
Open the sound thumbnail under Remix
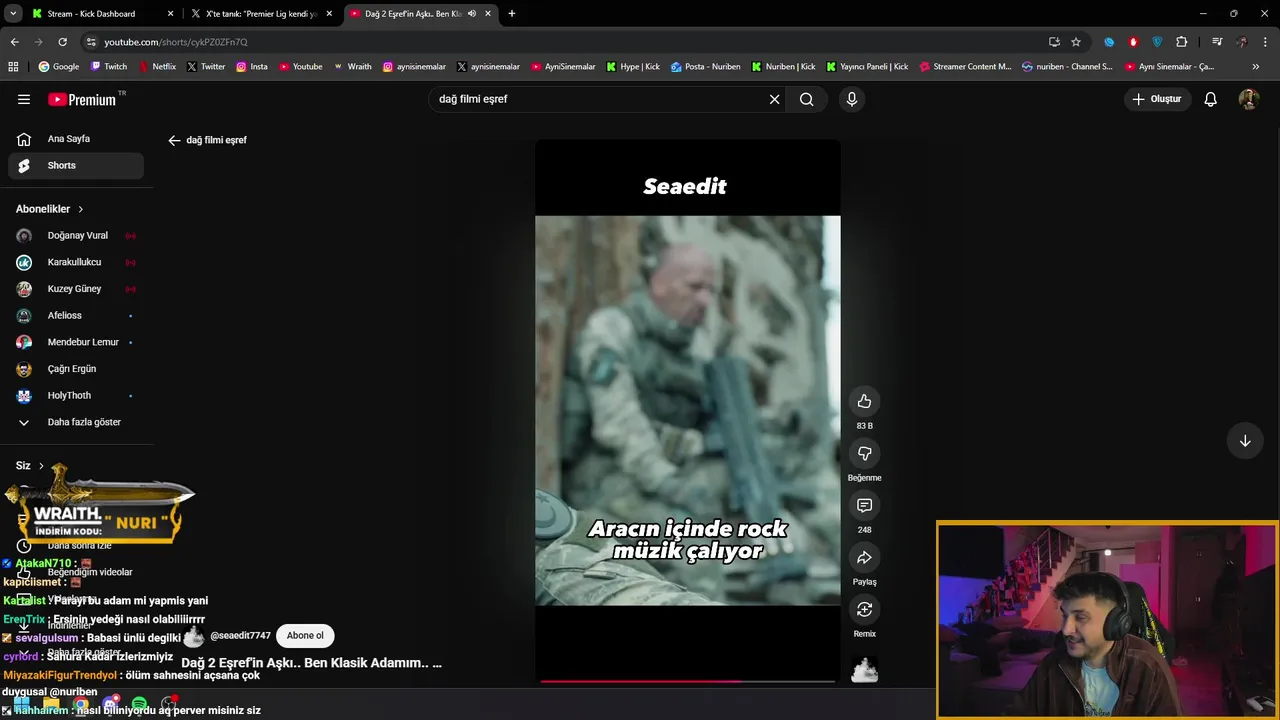(865, 670)
